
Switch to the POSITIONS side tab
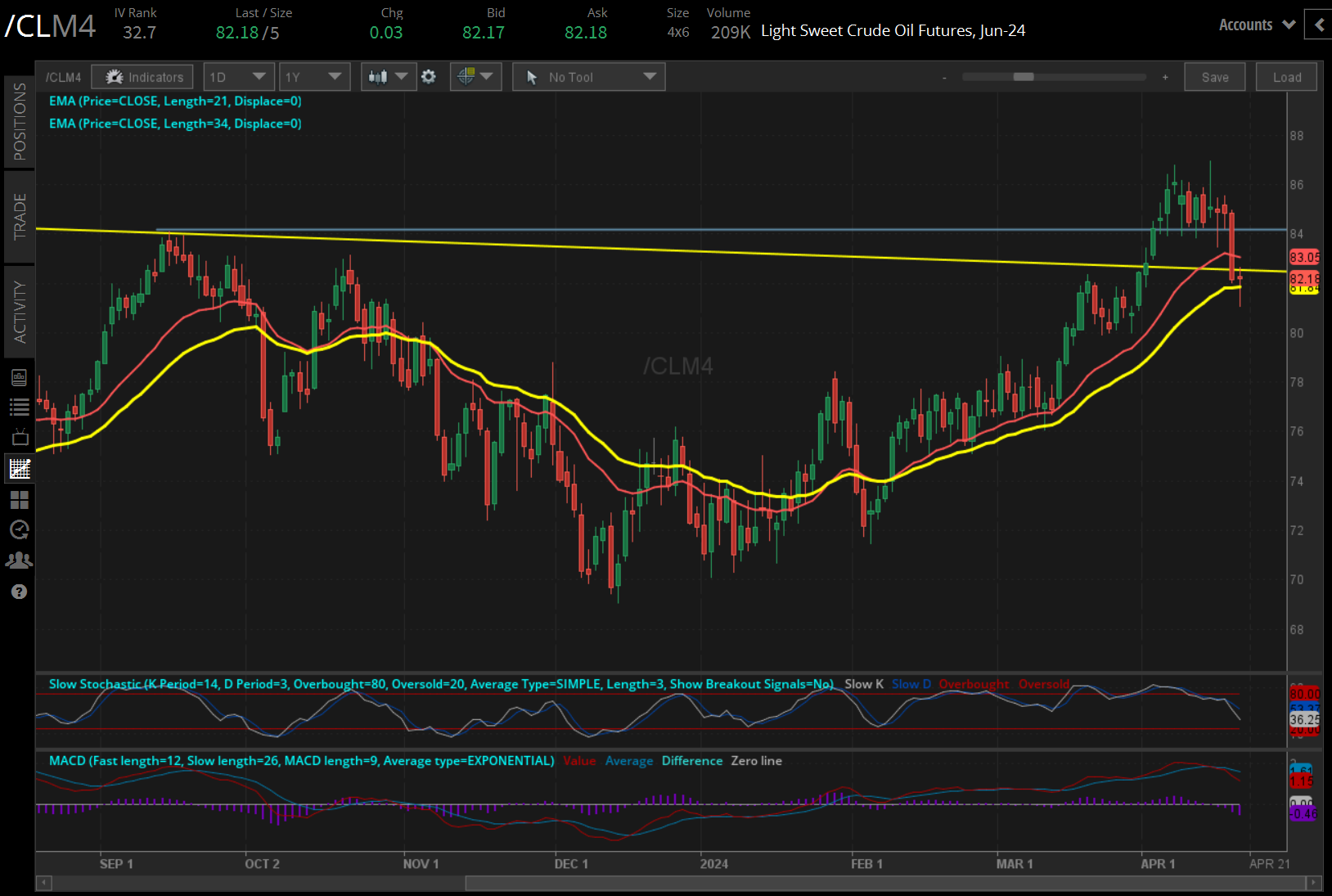(20, 121)
